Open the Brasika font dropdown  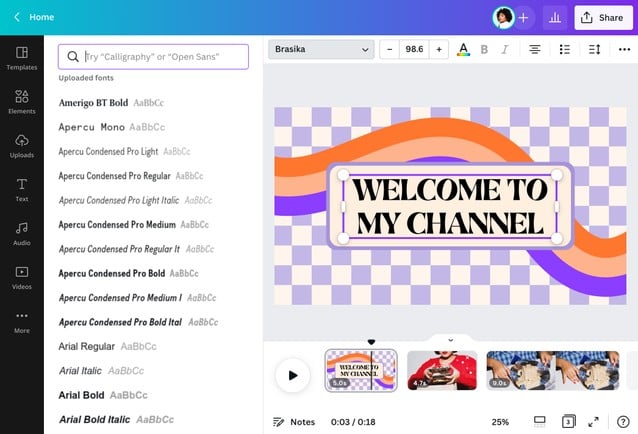pyautogui.click(x=321, y=49)
